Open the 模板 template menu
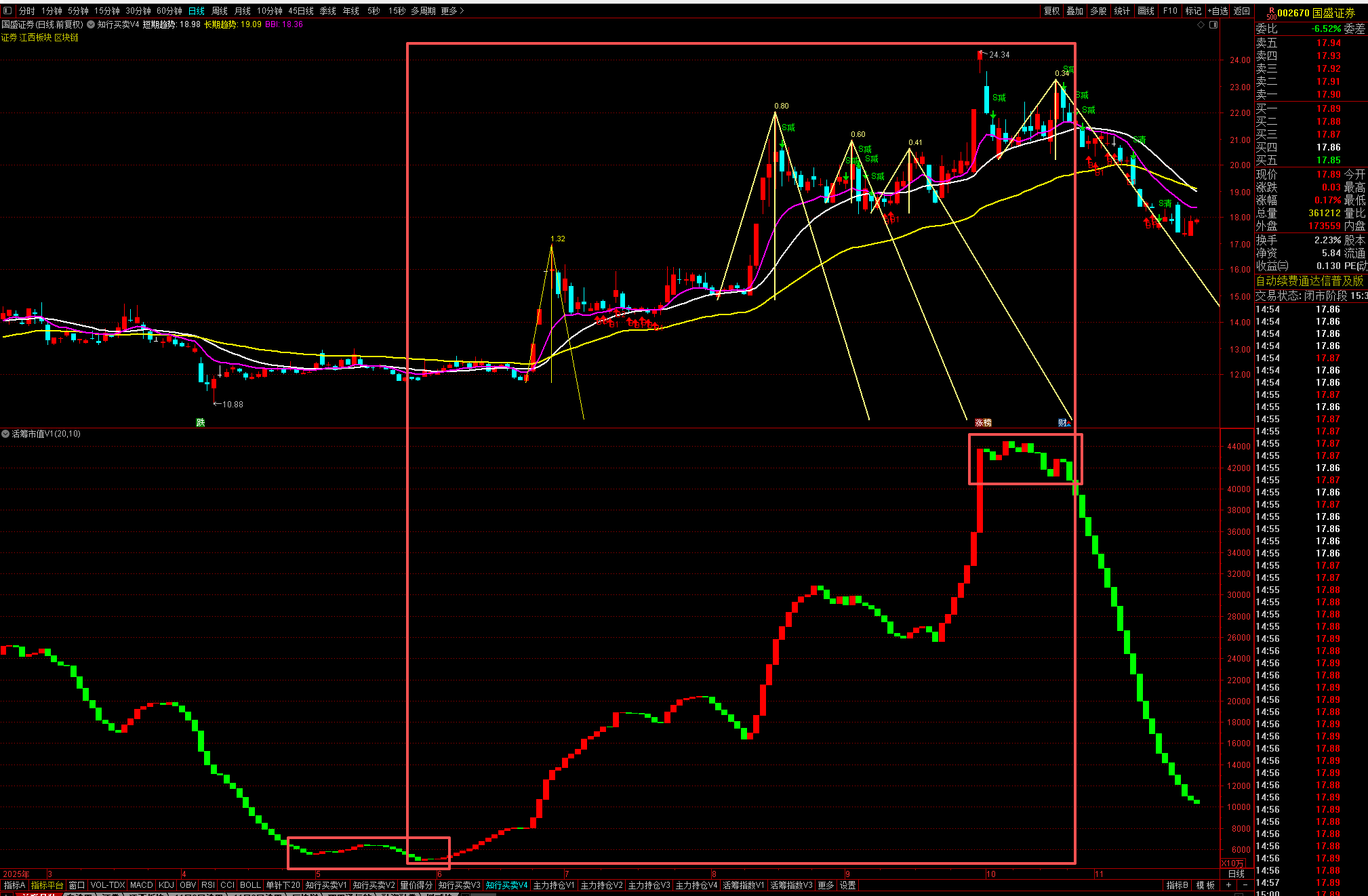Image resolution: width=1368 pixels, height=896 pixels. pos(1205,885)
